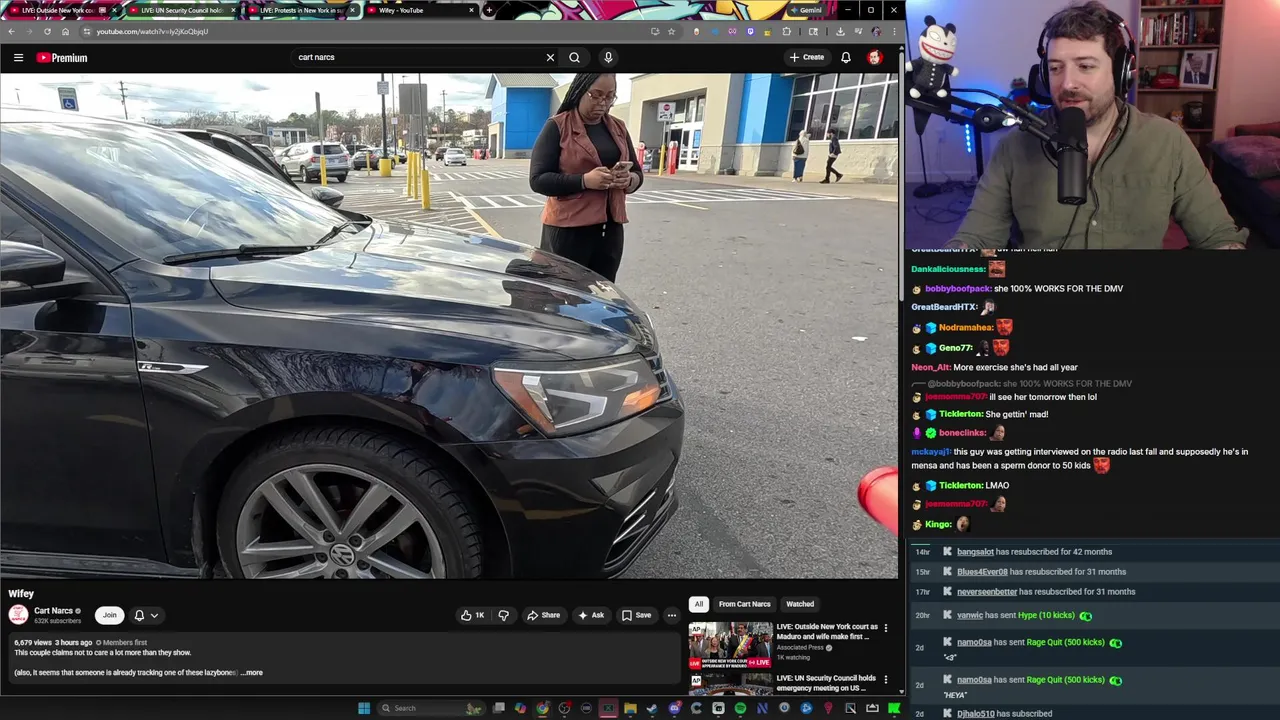Expand channel notification bell dropdown
This screenshot has height=720, width=1280.
coord(146,615)
